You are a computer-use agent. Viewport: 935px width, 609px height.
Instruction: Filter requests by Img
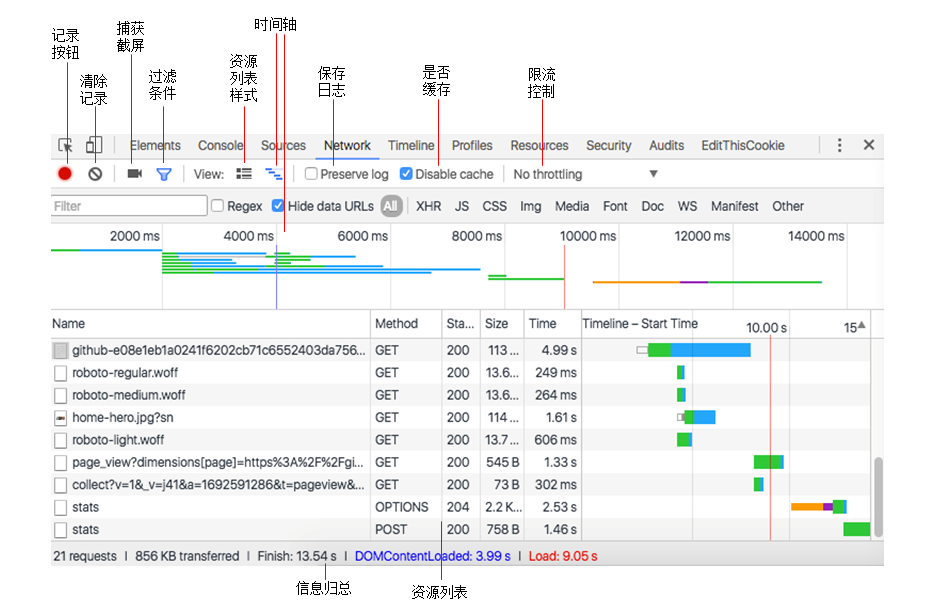click(x=530, y=206)
